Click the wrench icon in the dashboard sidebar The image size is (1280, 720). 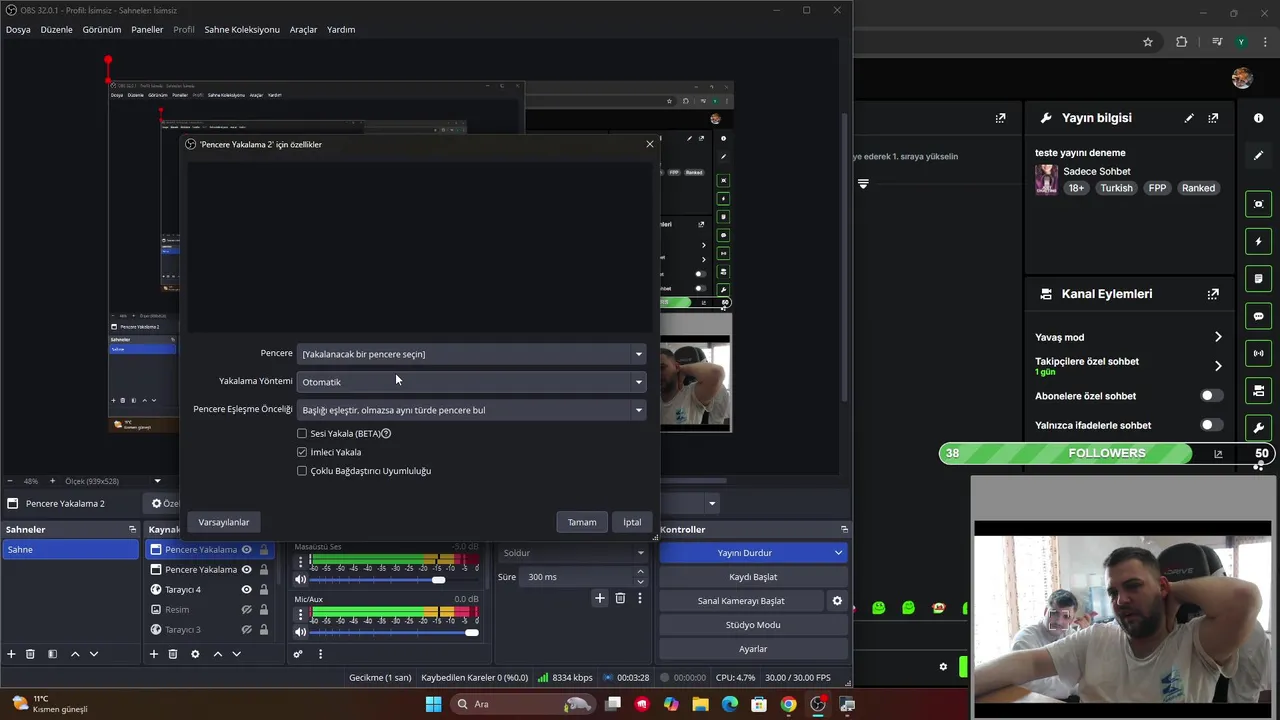[x=1259, y=428]
